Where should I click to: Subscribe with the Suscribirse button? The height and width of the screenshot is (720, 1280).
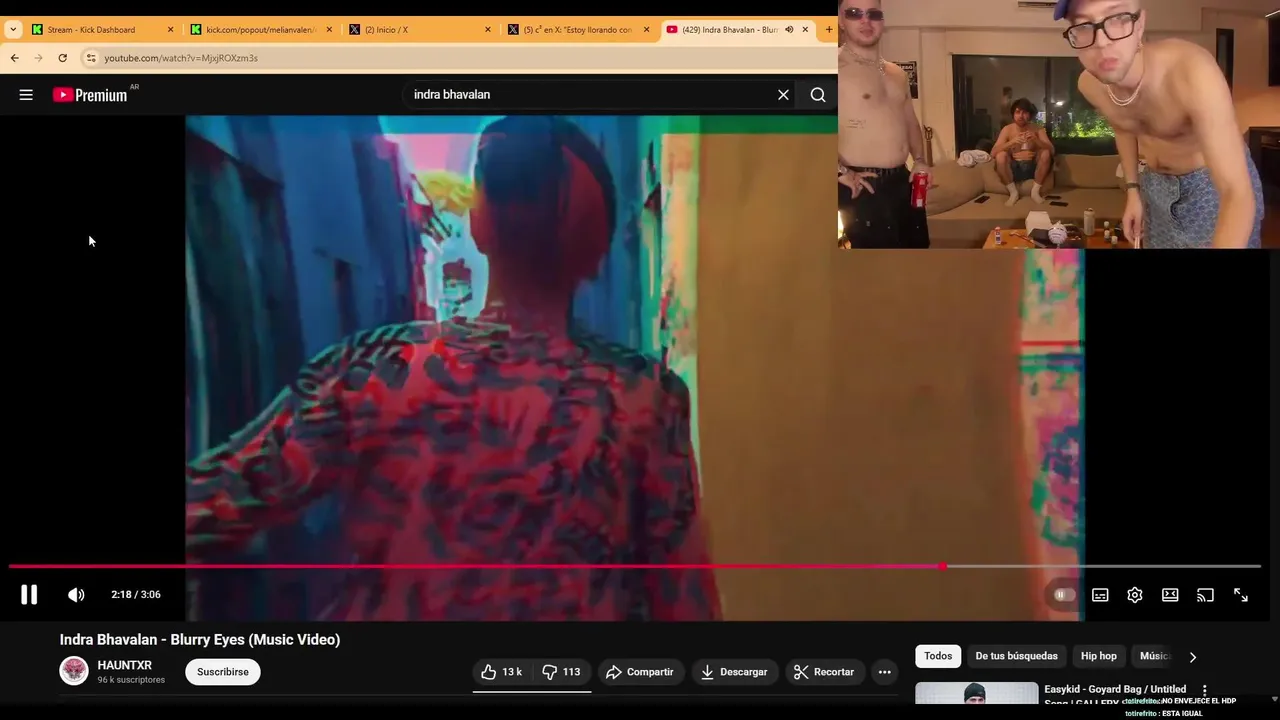point(223,672)
